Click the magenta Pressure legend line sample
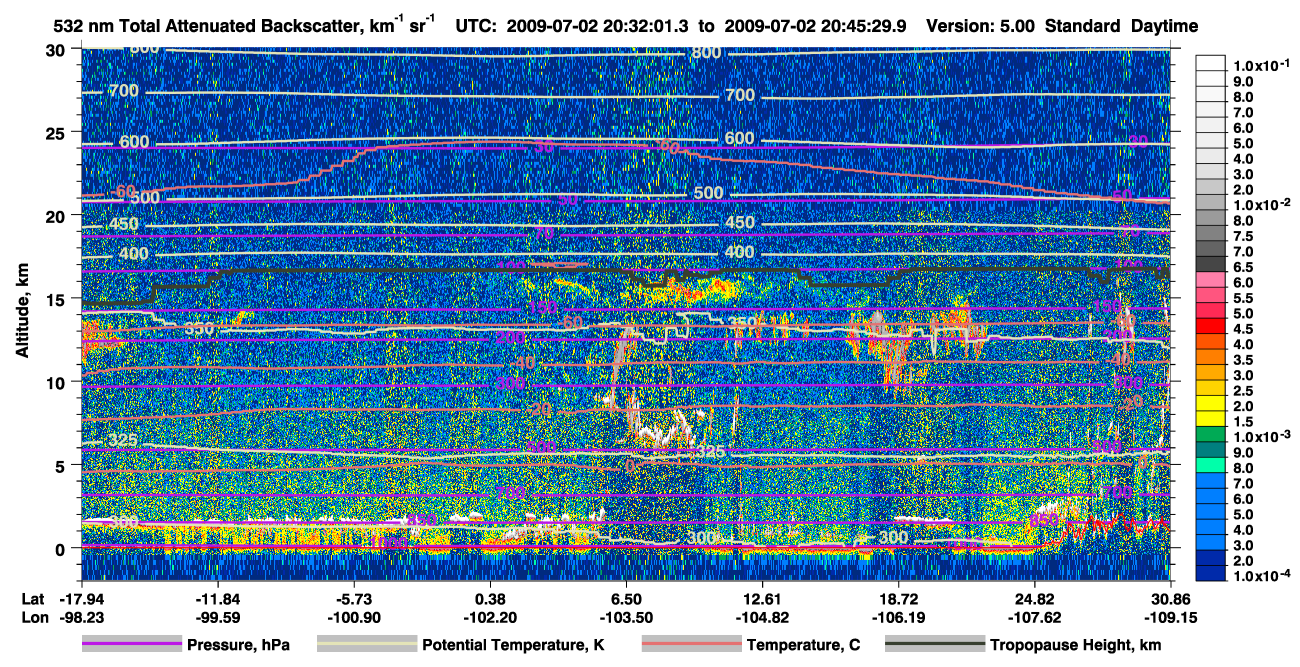 point(132,645)
